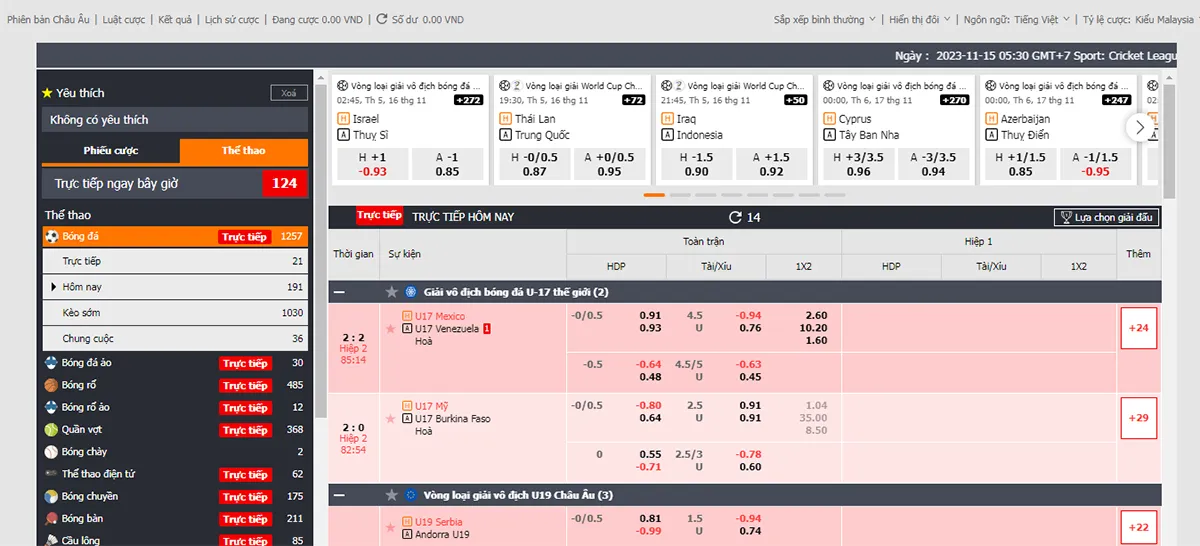1200x546 pixels.
Task: Open the Sắp xếp bình thường dropdown
Action: (825, 19)
